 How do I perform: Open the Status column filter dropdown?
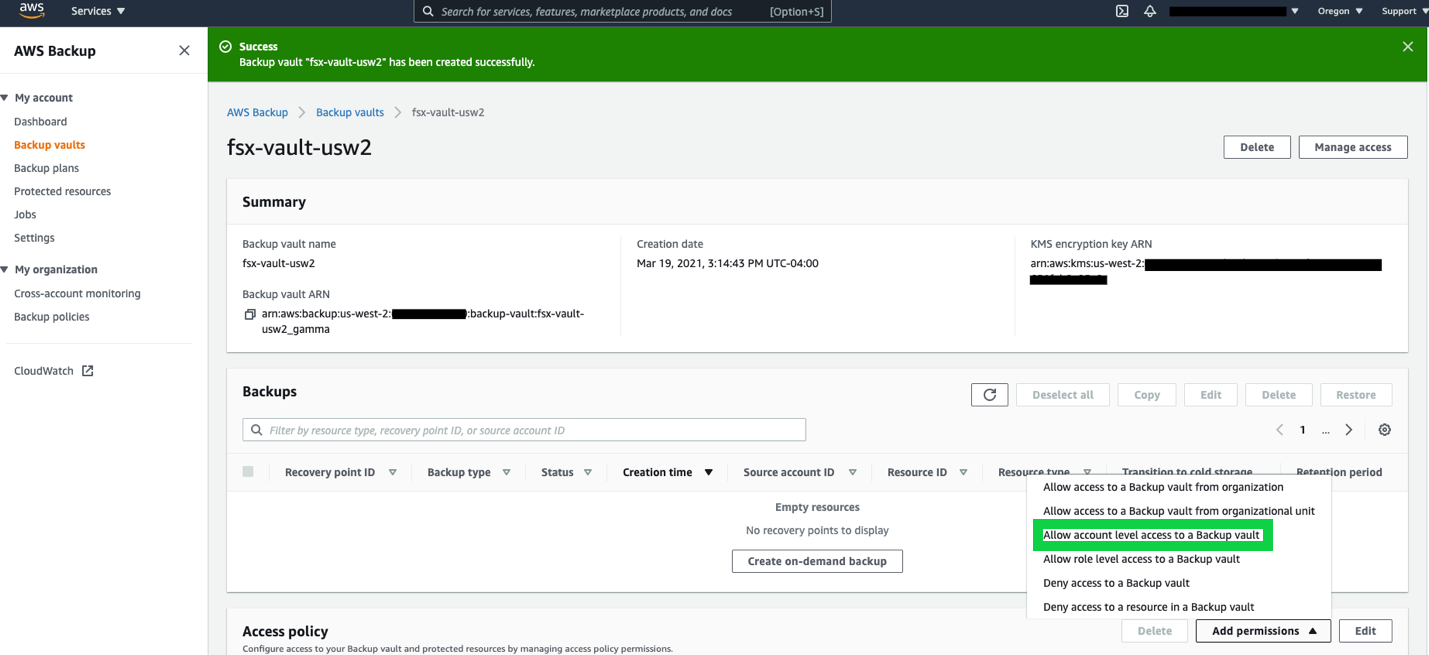589,471
